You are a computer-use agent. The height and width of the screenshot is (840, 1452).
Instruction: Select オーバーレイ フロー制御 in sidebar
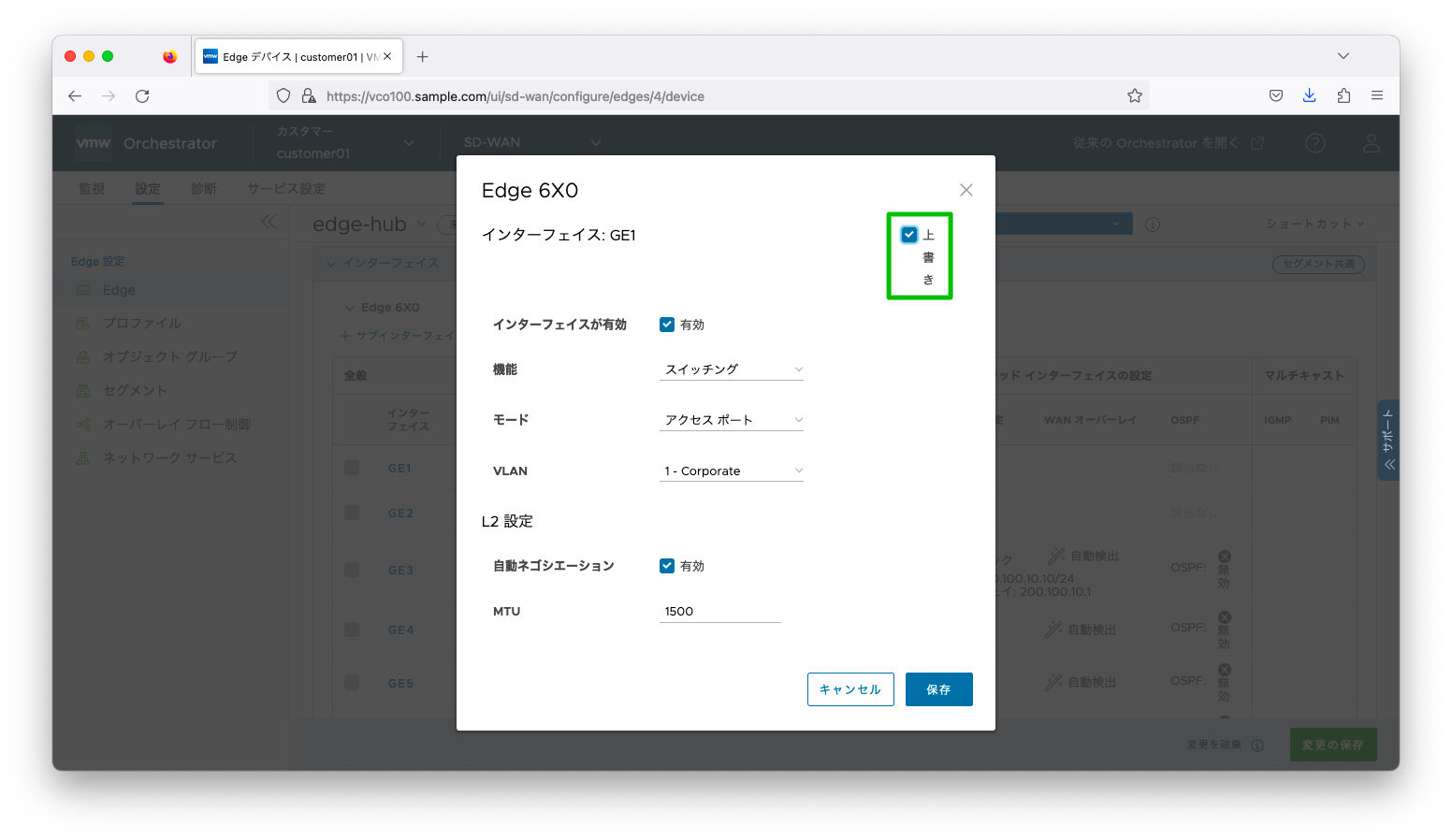(x=171, y=424)
